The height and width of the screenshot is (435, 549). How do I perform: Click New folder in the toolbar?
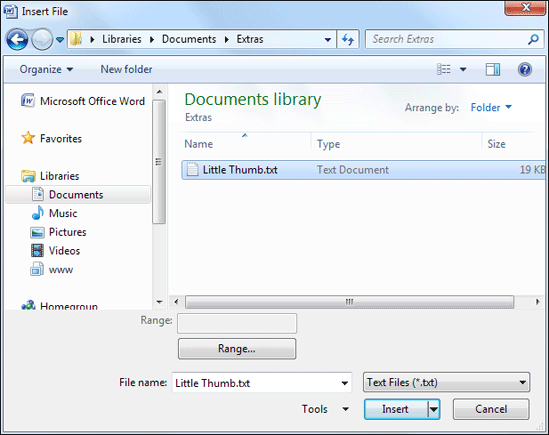click(x=126, y=69)
